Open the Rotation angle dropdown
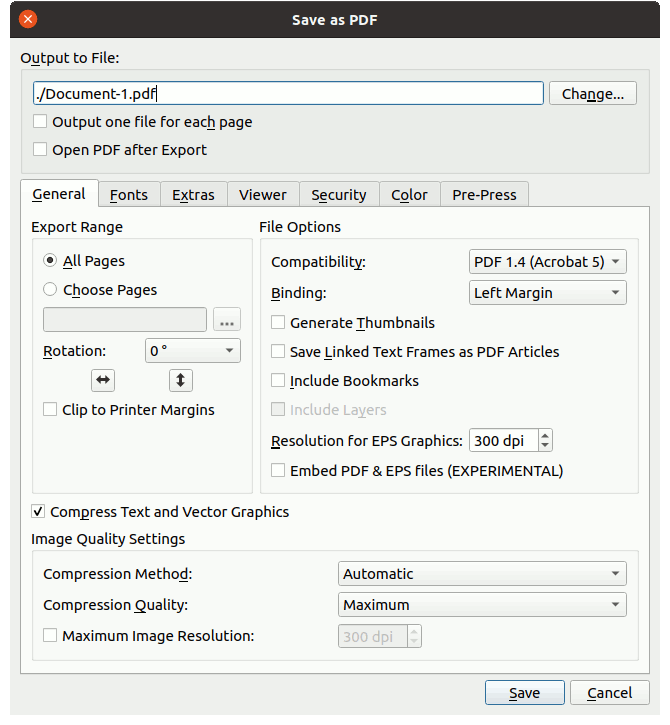The image size is (670, 725). [192, 351]
